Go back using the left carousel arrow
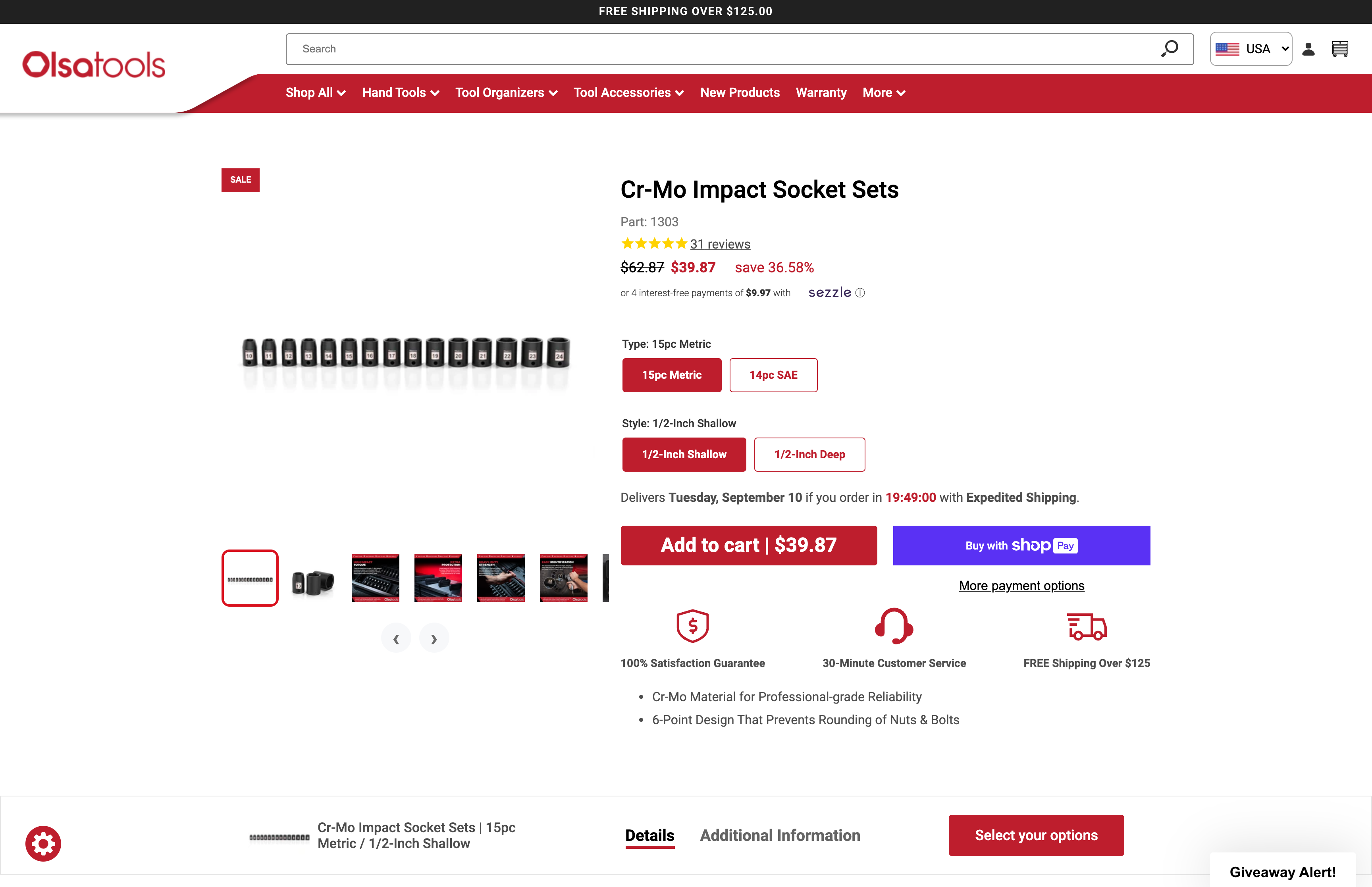Image resolution: width=1372 pixels, height=887 pixels. click(x=396, y=638)
